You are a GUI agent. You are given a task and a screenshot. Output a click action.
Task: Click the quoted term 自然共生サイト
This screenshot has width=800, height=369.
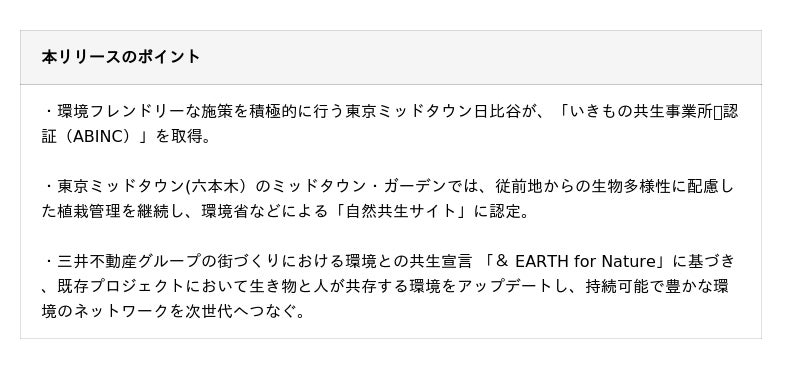[401, 211]
